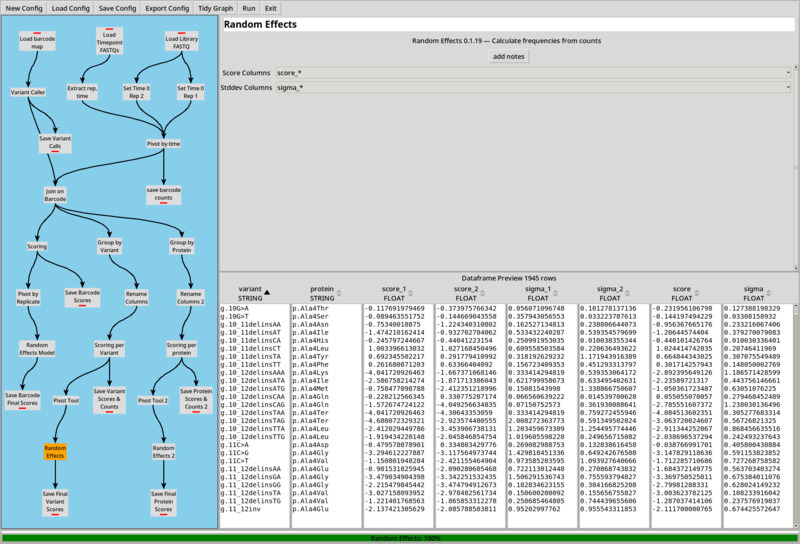This screenshot has width=800, height=544.
Task: Select the Save Variant Scores & Counts node
Action: click(109, 400)
